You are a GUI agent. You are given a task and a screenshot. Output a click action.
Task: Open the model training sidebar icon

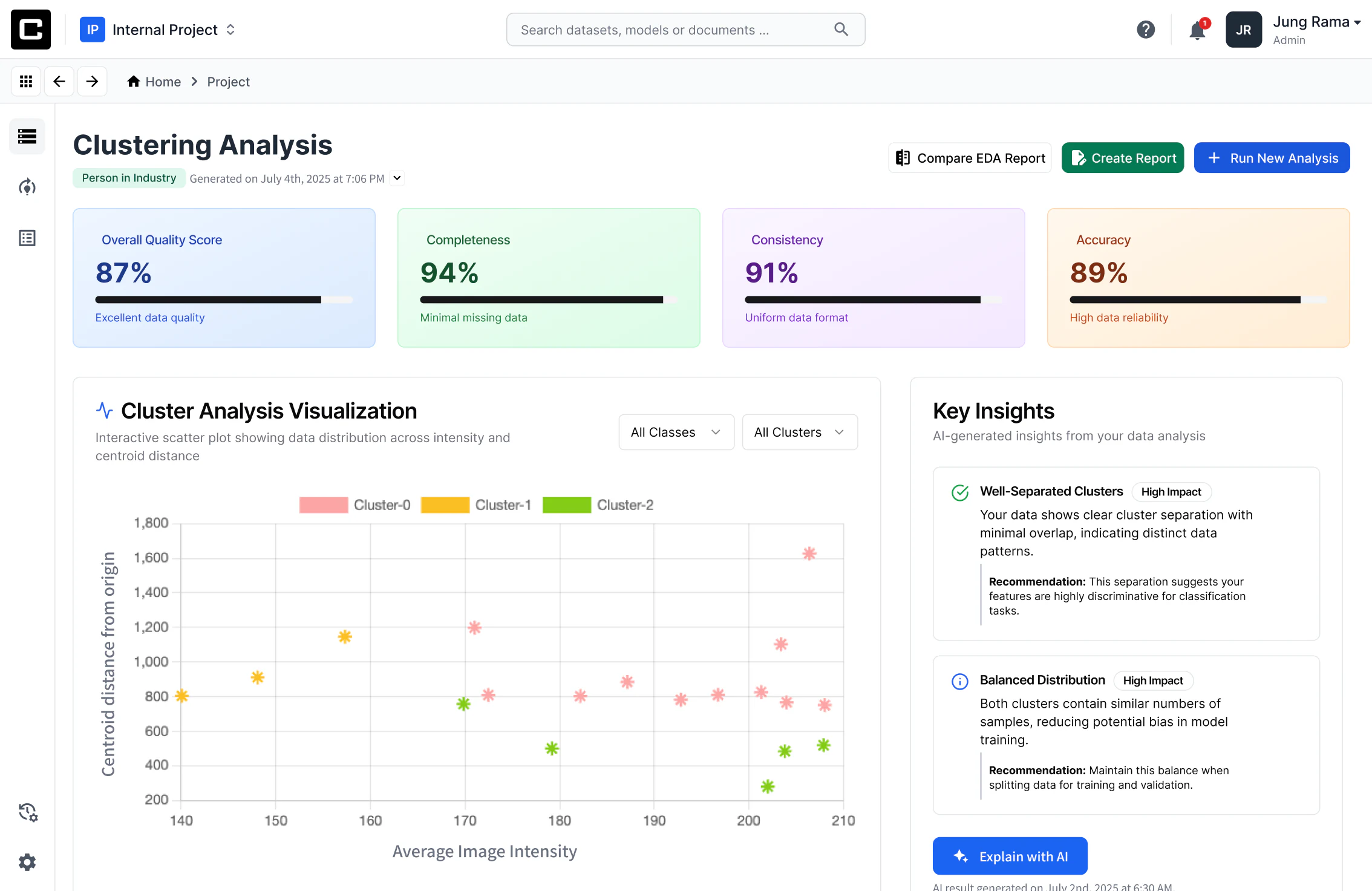coord(27,187)
